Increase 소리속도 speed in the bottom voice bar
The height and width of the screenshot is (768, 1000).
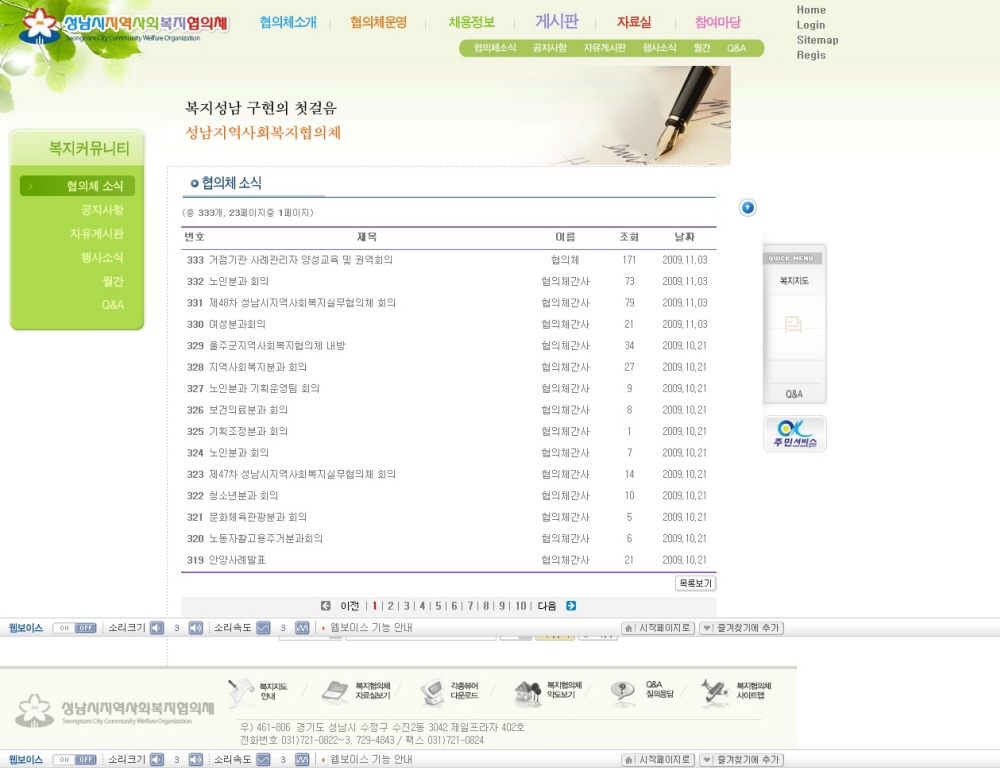[302, 760]
